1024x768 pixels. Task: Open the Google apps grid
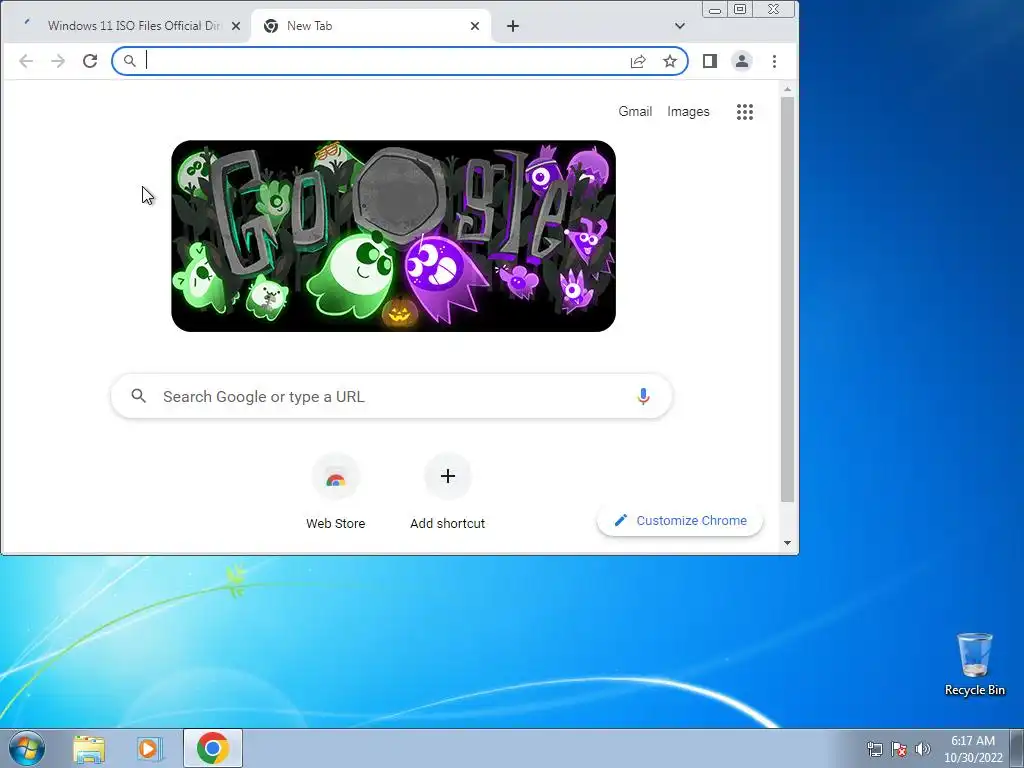click(x=745, y=112)
